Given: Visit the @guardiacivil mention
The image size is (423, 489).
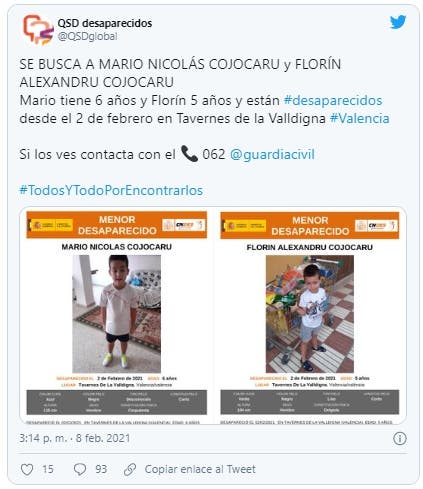Looking at the screenshot, I should pyautogui.click(x=272, y=154).
